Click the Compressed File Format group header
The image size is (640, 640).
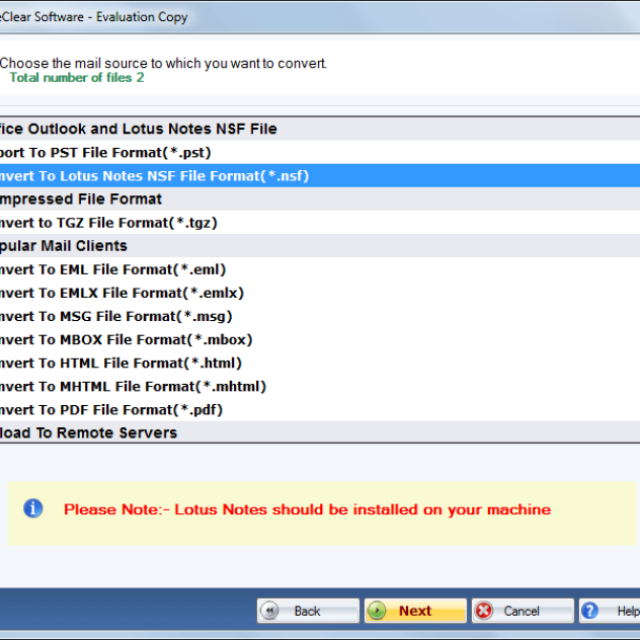click(320, 199)
